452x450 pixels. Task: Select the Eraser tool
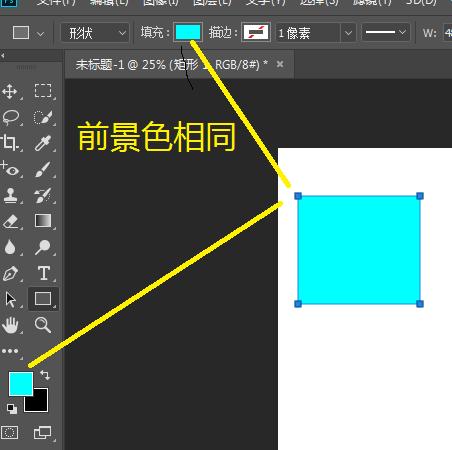tap(10, 221)
